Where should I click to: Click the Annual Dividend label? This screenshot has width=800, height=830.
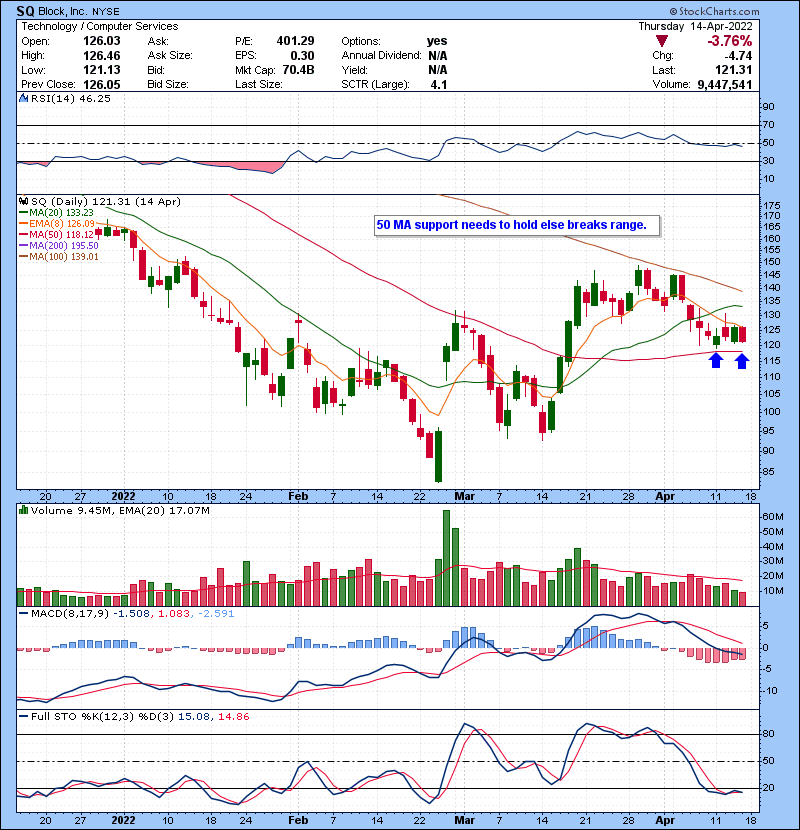tap(381, 56)
